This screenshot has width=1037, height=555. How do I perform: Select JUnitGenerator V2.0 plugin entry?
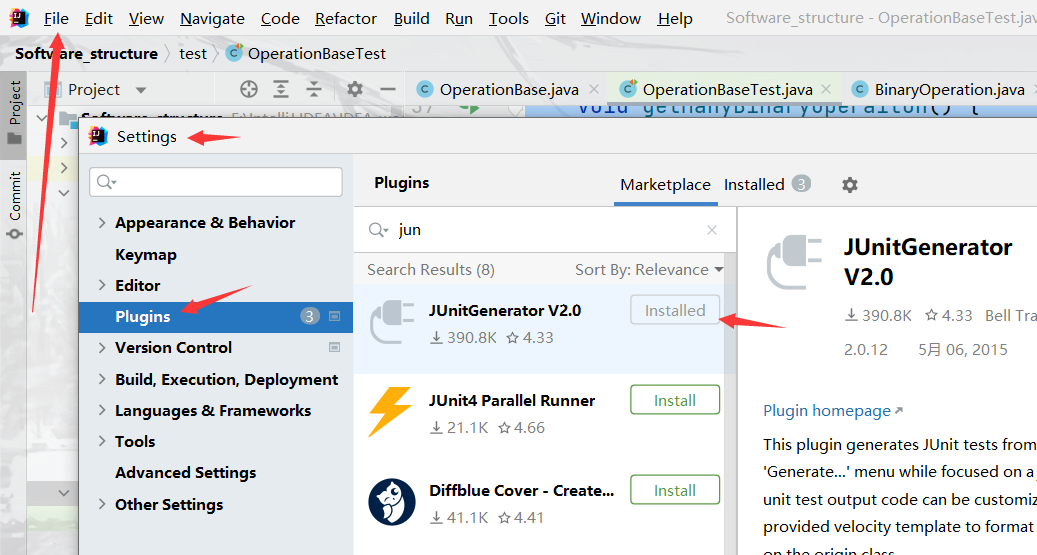point(545,328)
